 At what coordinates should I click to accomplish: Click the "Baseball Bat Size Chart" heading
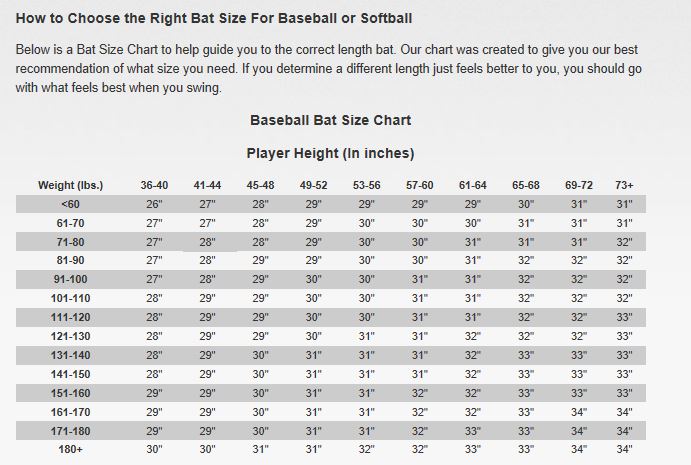tap(330, 121)
